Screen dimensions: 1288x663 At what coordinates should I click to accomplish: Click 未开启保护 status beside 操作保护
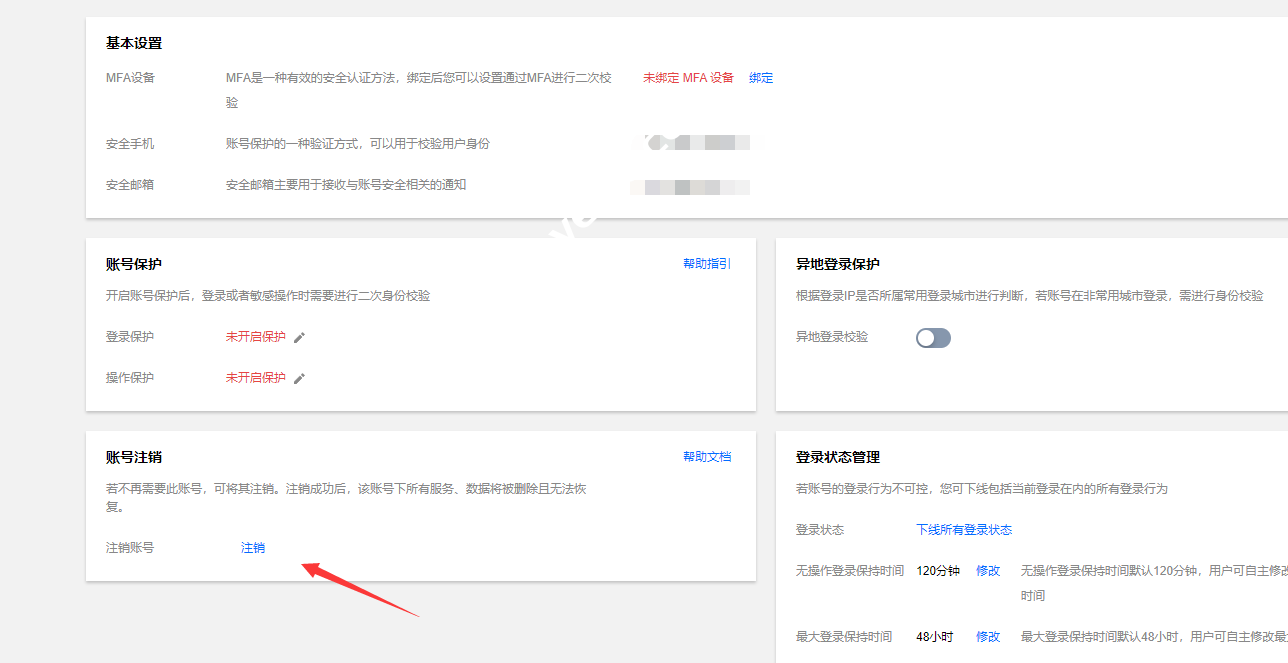click(x=255, y=378)
